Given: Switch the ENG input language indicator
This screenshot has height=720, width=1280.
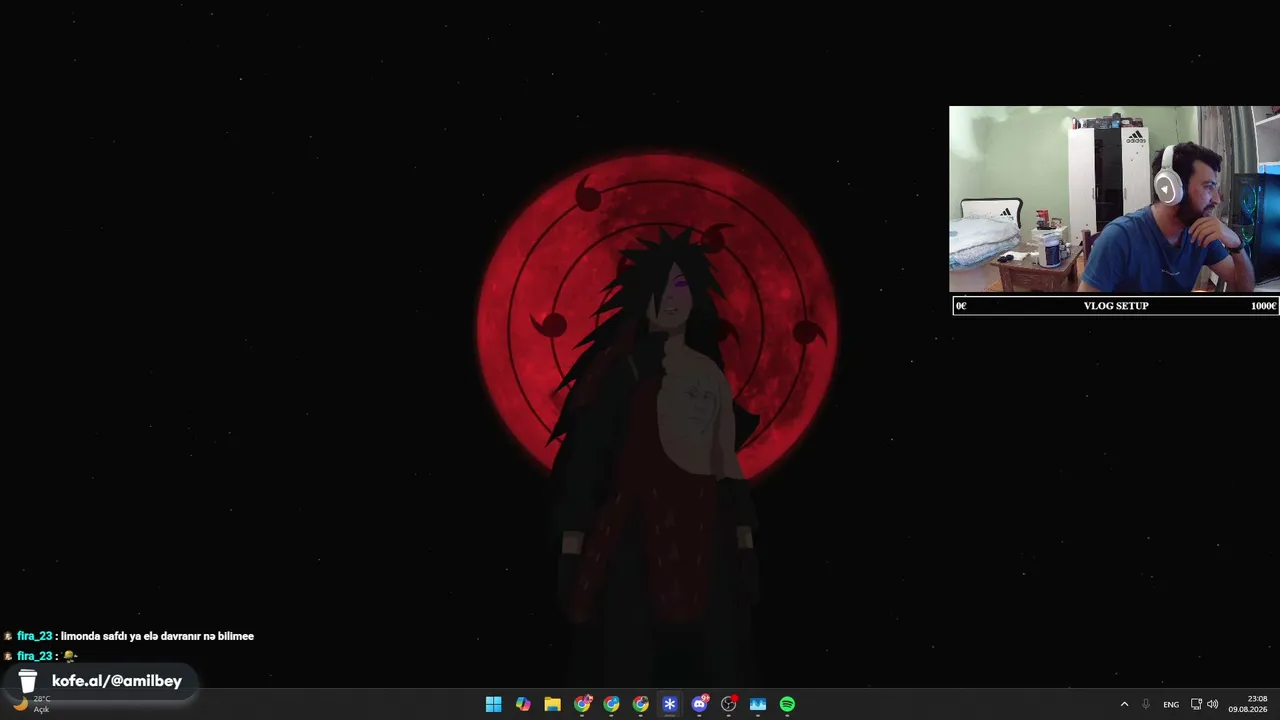Looking at the screenshot, I should coord(1171,705).
